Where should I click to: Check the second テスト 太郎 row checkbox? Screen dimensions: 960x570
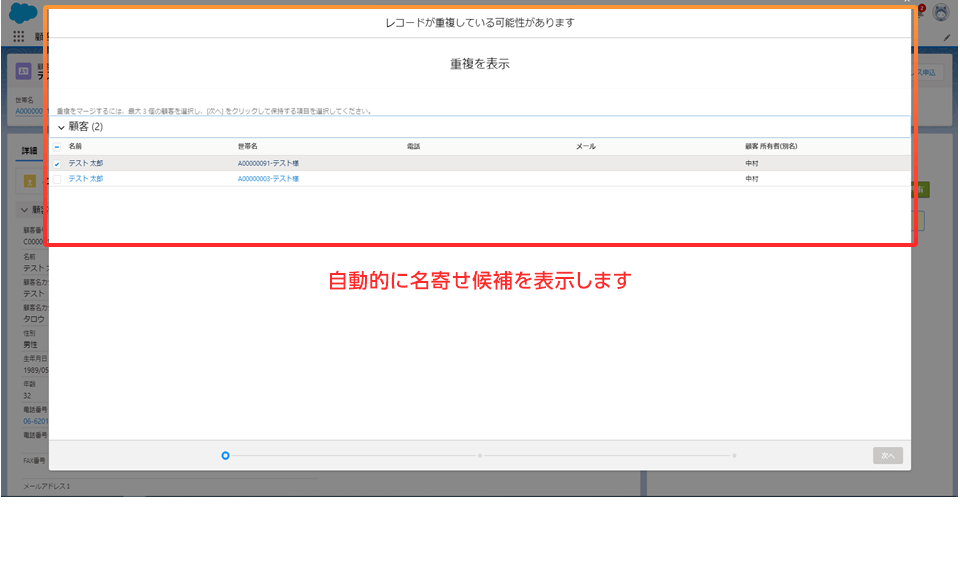57,179
